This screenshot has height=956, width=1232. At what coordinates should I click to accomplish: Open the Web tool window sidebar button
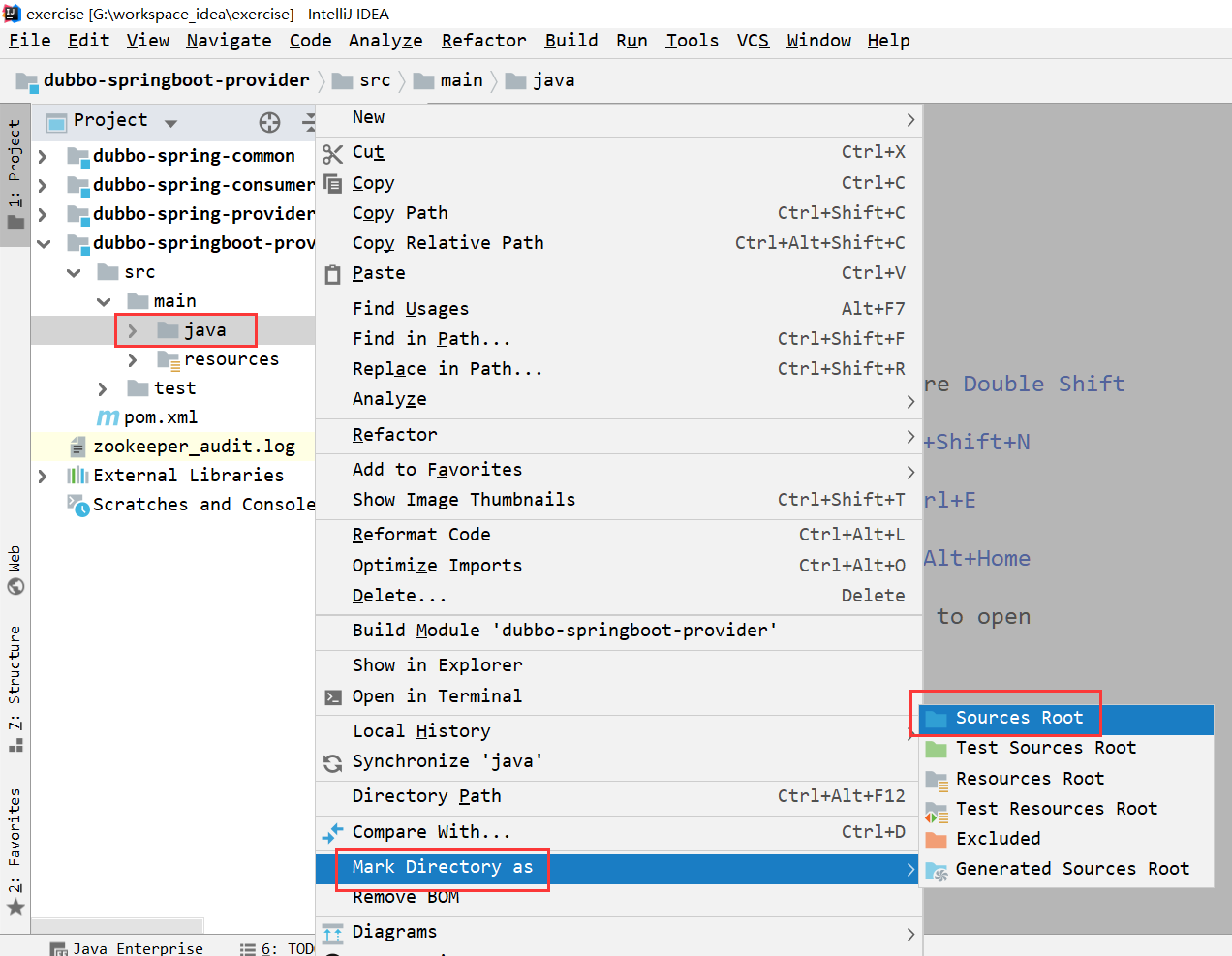tap(15, 571)
